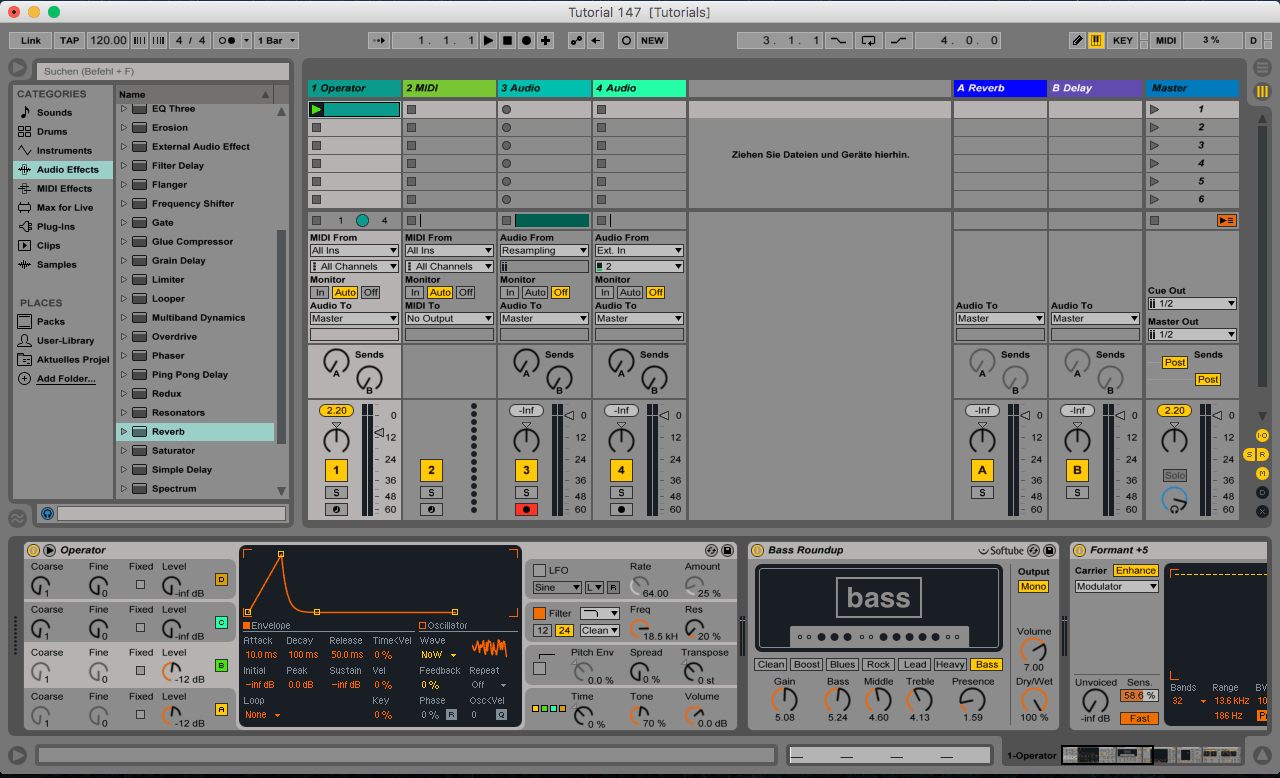Enable Draw Mode pencil icon
This screenshot has width=1280, height=778.
pos(1077,40)
